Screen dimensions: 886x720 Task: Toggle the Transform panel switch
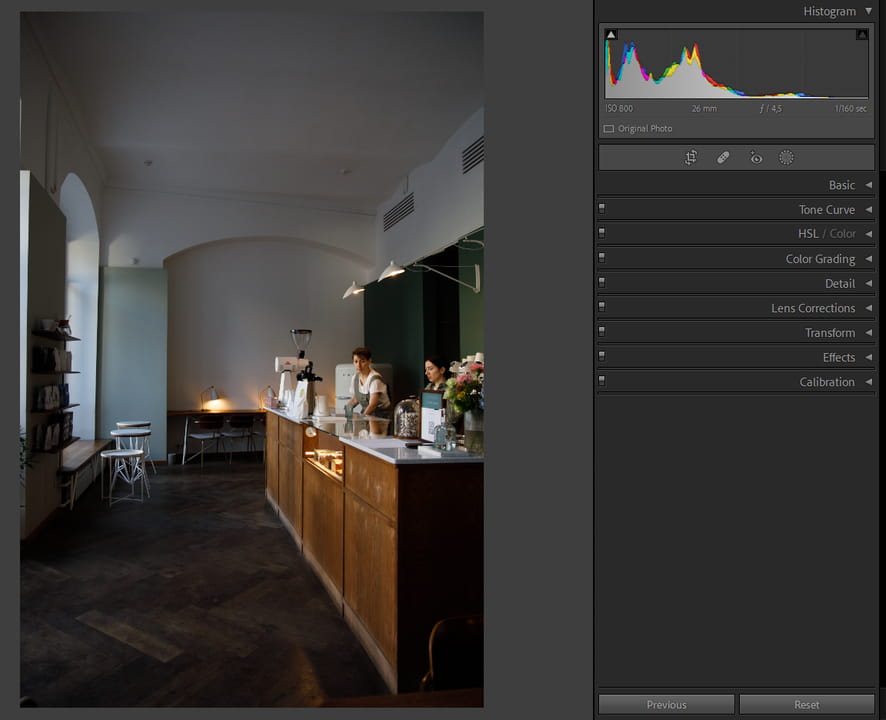click(x=602, y=331)
